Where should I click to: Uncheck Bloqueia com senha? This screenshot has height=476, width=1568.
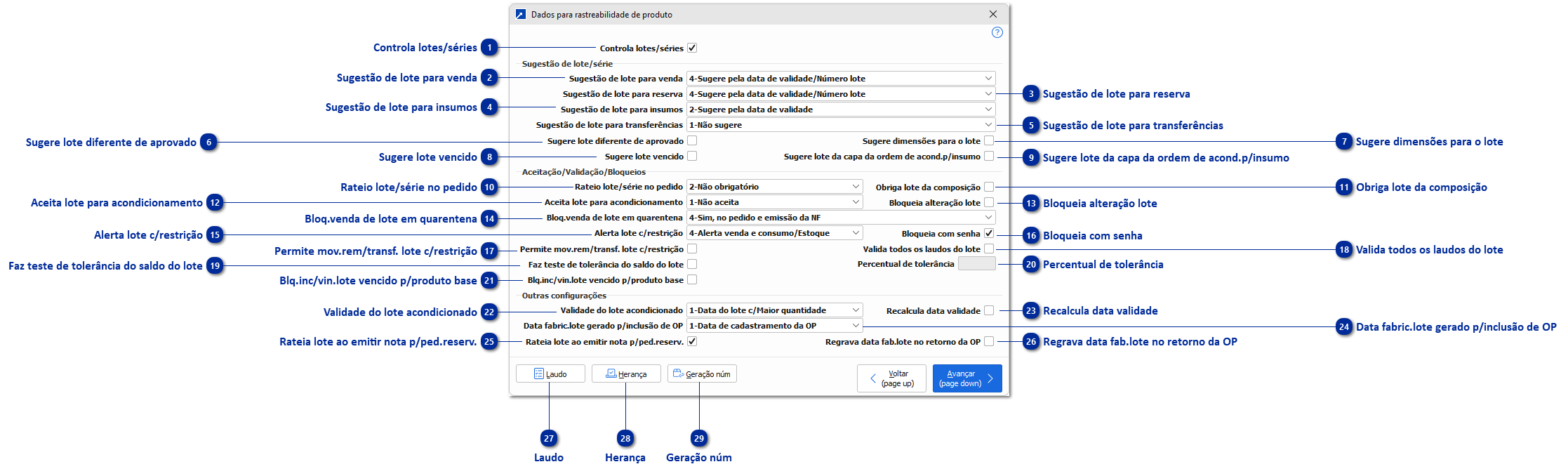pos(989,233)
